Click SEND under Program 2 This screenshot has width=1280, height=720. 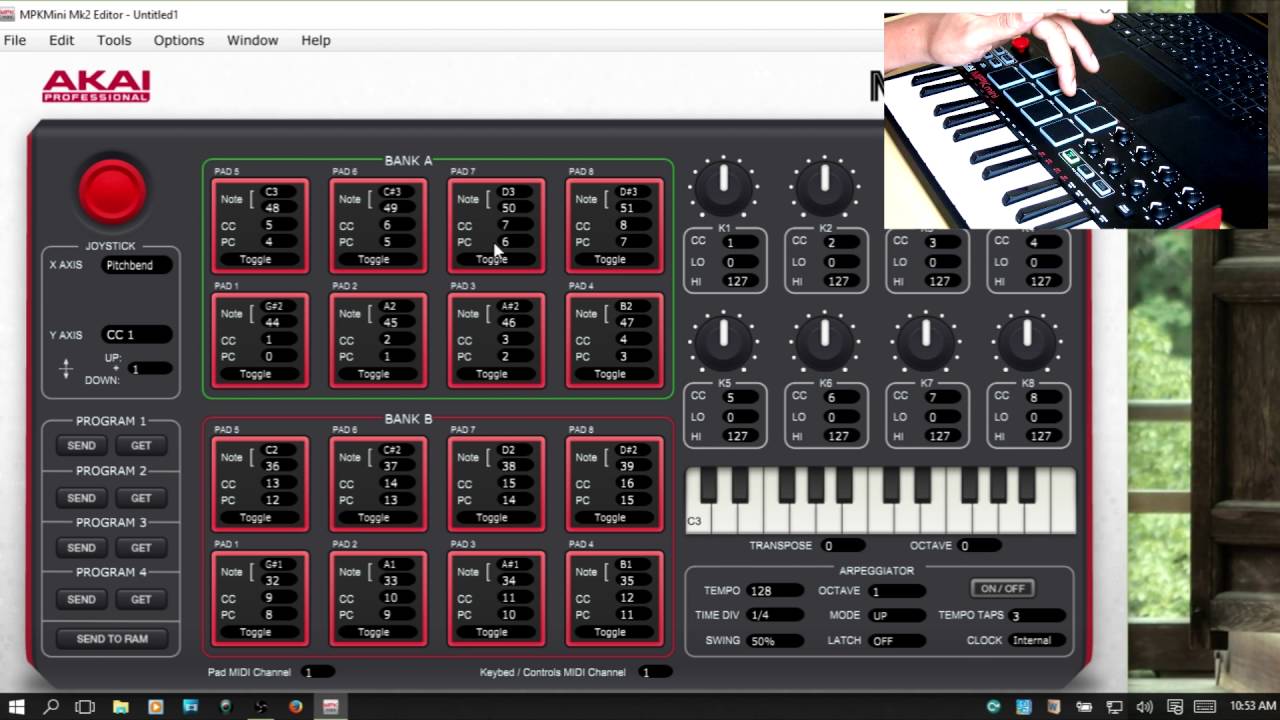[x=81, y=498]
